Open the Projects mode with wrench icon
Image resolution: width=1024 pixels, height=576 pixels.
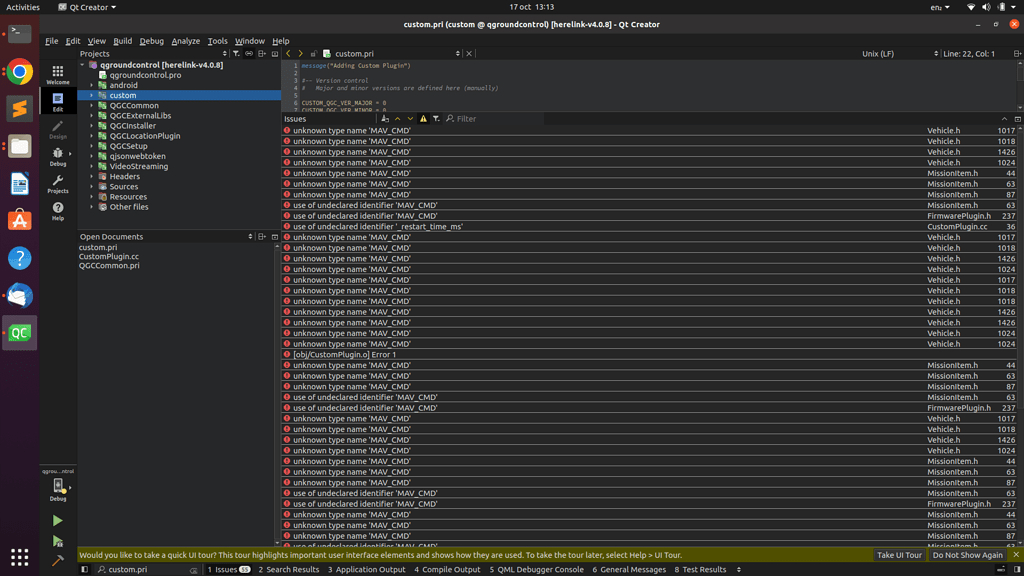pyautogui.click(x=58, y=184)
